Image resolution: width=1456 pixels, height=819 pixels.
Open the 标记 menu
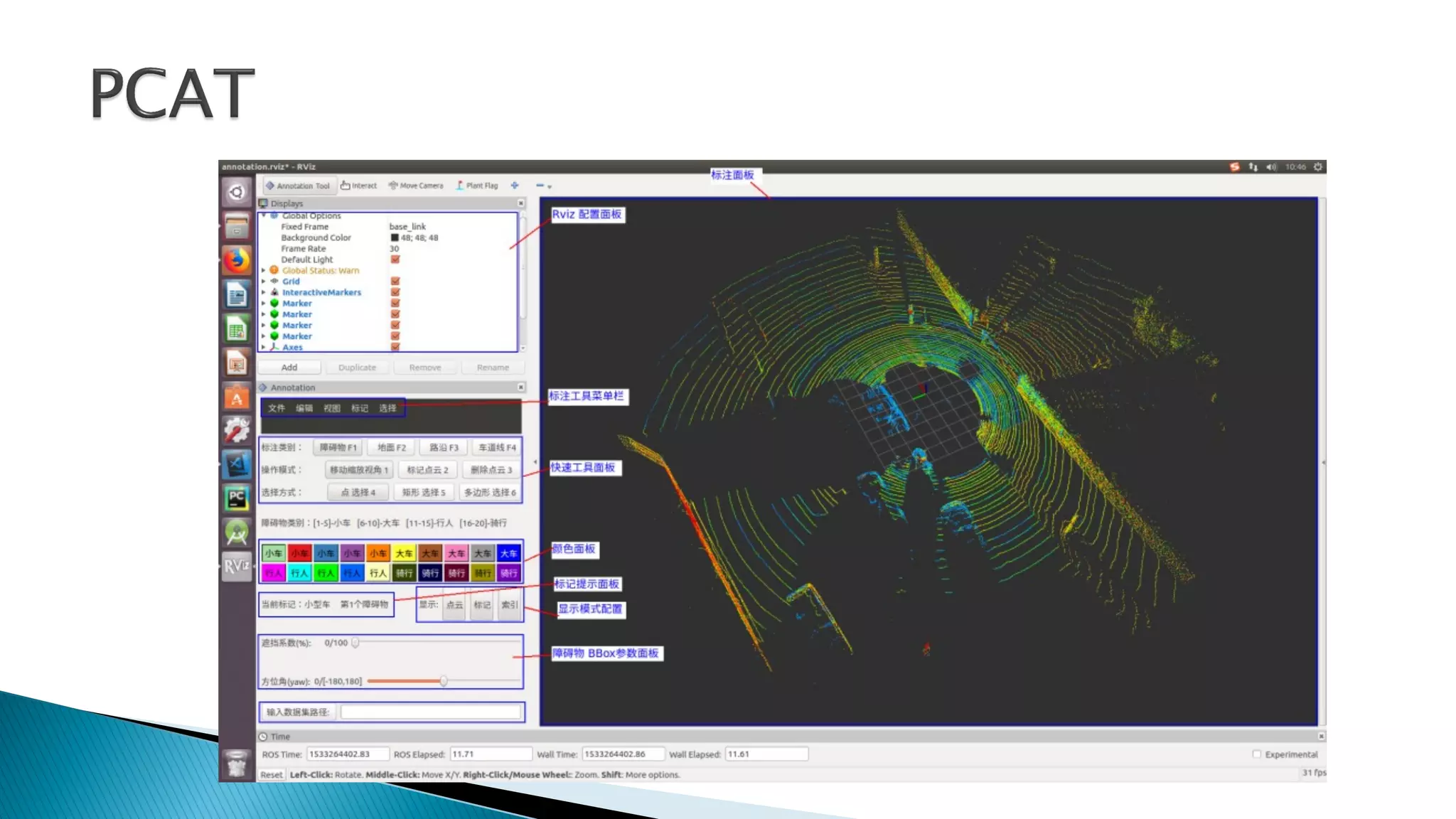click(359, 408)
